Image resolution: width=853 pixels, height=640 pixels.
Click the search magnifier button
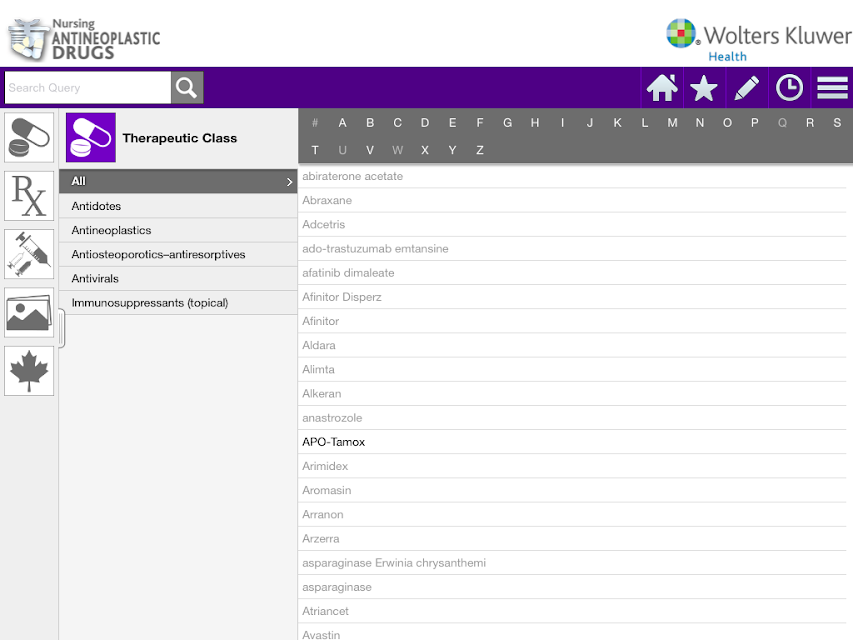tap(187, 88)
